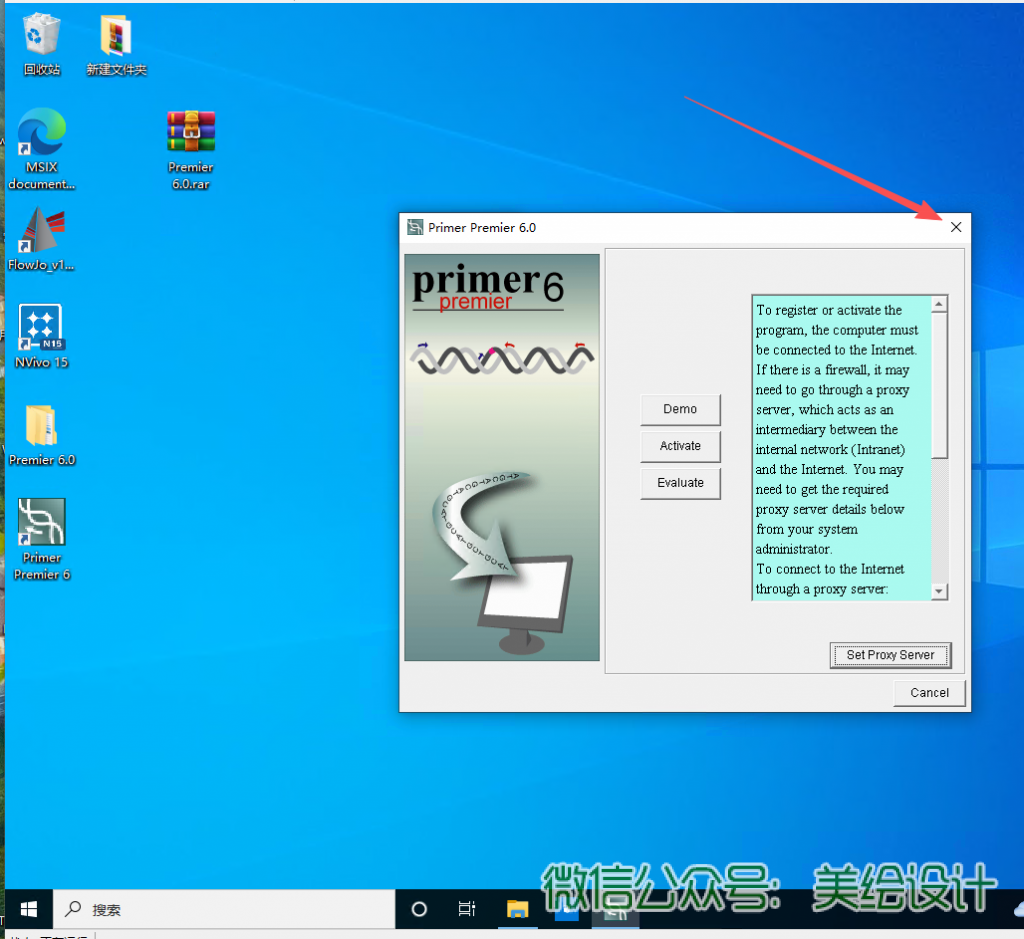The height and width of the screenshot is (939, 1024).
Task: Close the Primer Premier 6.0 window
Action: [956, 227]
